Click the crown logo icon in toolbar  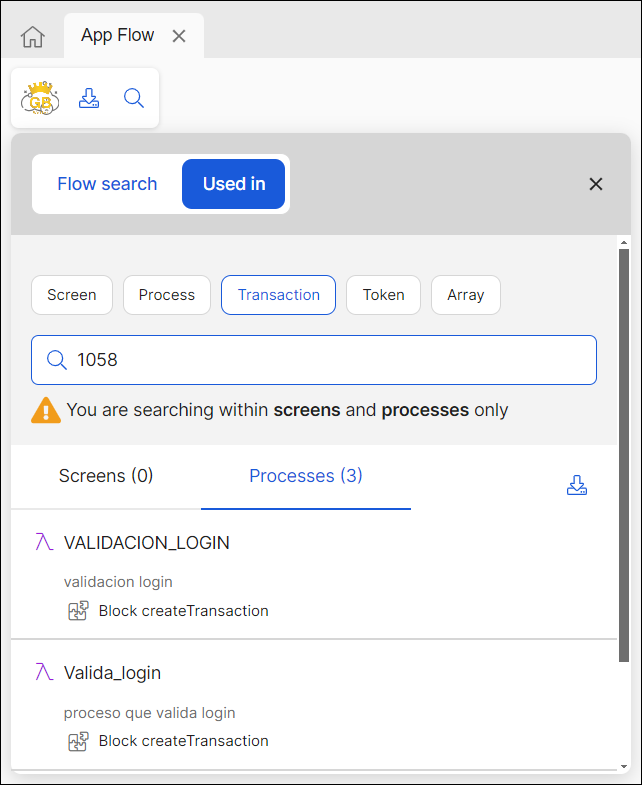coord(40,98)
